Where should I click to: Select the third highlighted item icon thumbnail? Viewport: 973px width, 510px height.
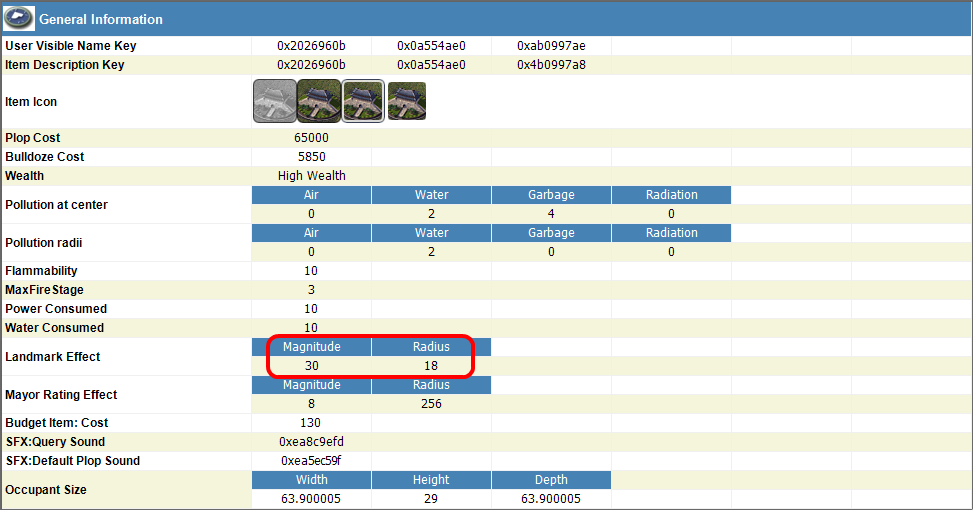(x=363, y=101)
